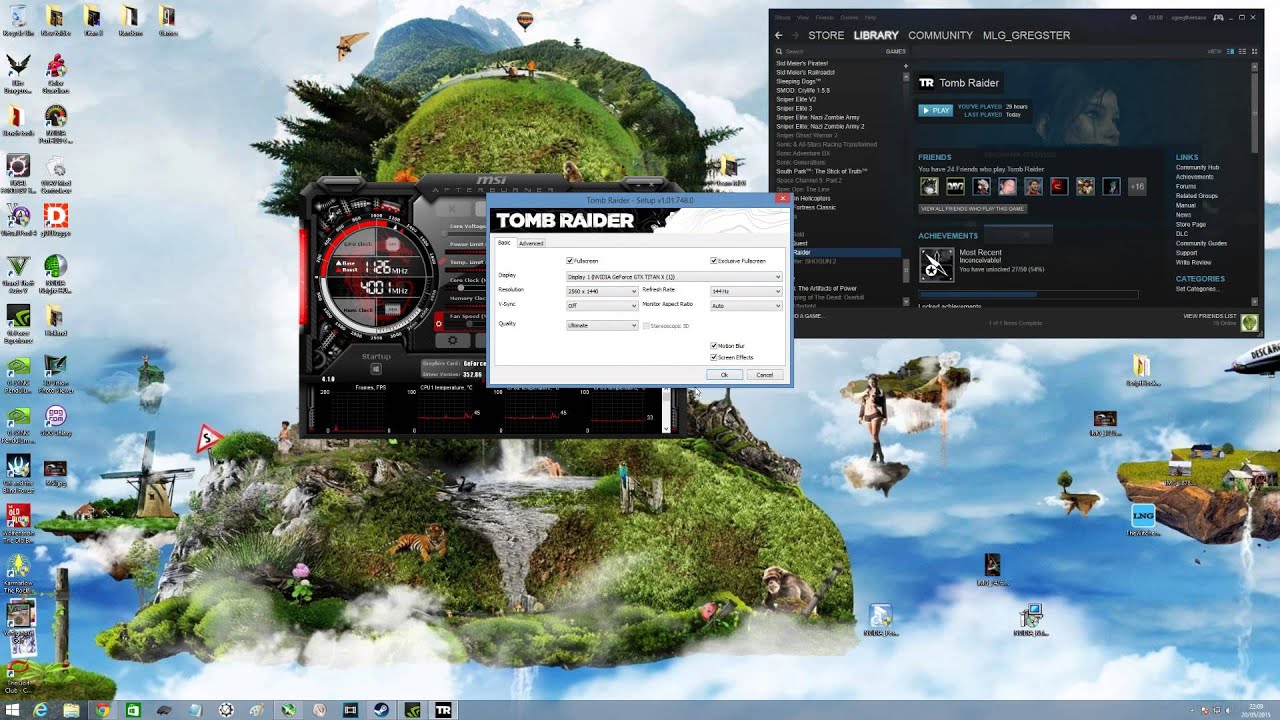The width and height of the screenshot is (1280, 720).
Task: Select Basic tab in Tomb Raider setup
Action: (504, 243)
